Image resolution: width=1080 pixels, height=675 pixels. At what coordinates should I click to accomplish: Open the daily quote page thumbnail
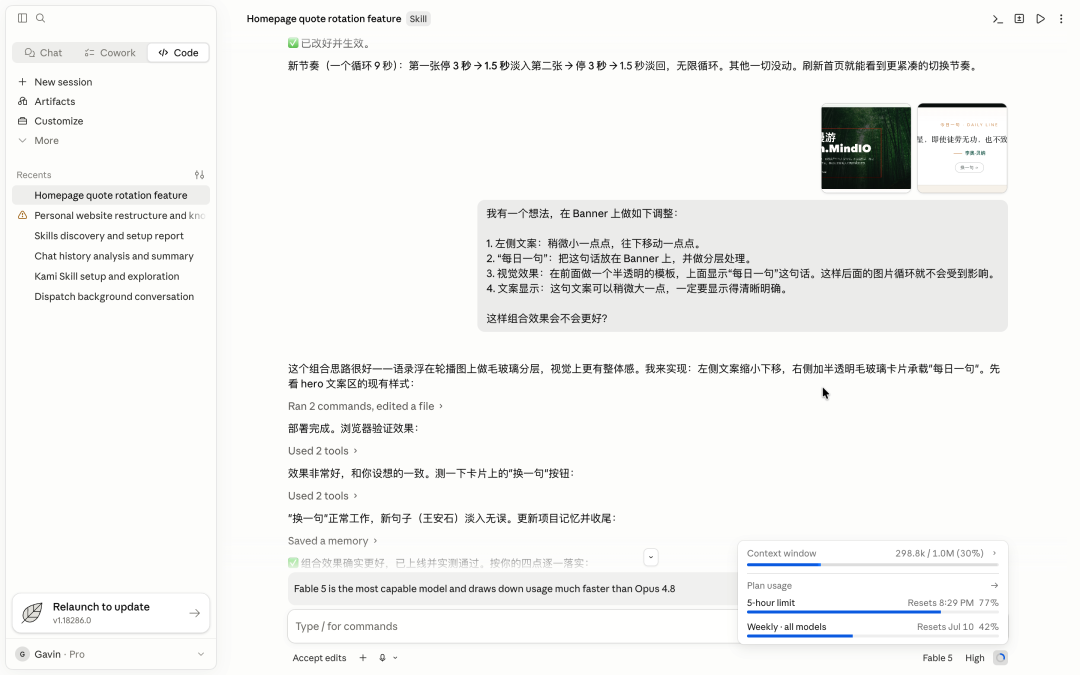click(x=962, y=147)
